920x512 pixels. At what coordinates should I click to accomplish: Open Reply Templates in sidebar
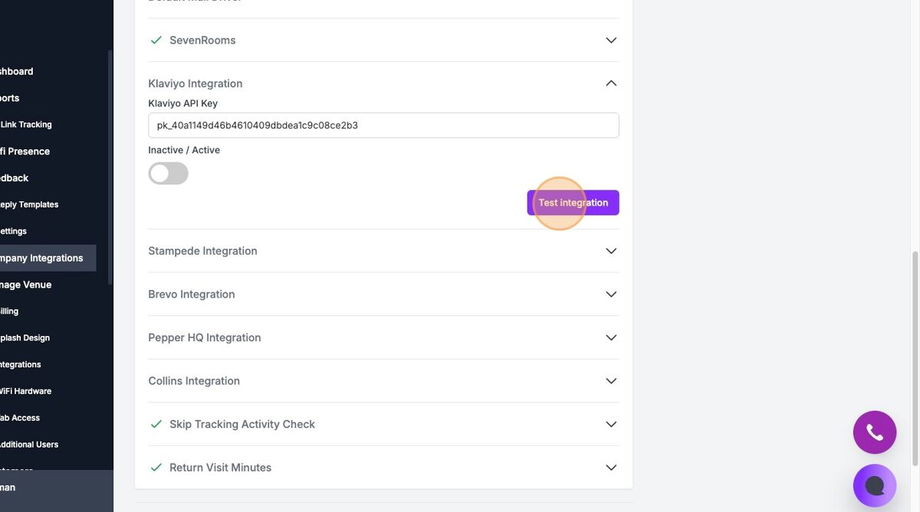point(28,205)
